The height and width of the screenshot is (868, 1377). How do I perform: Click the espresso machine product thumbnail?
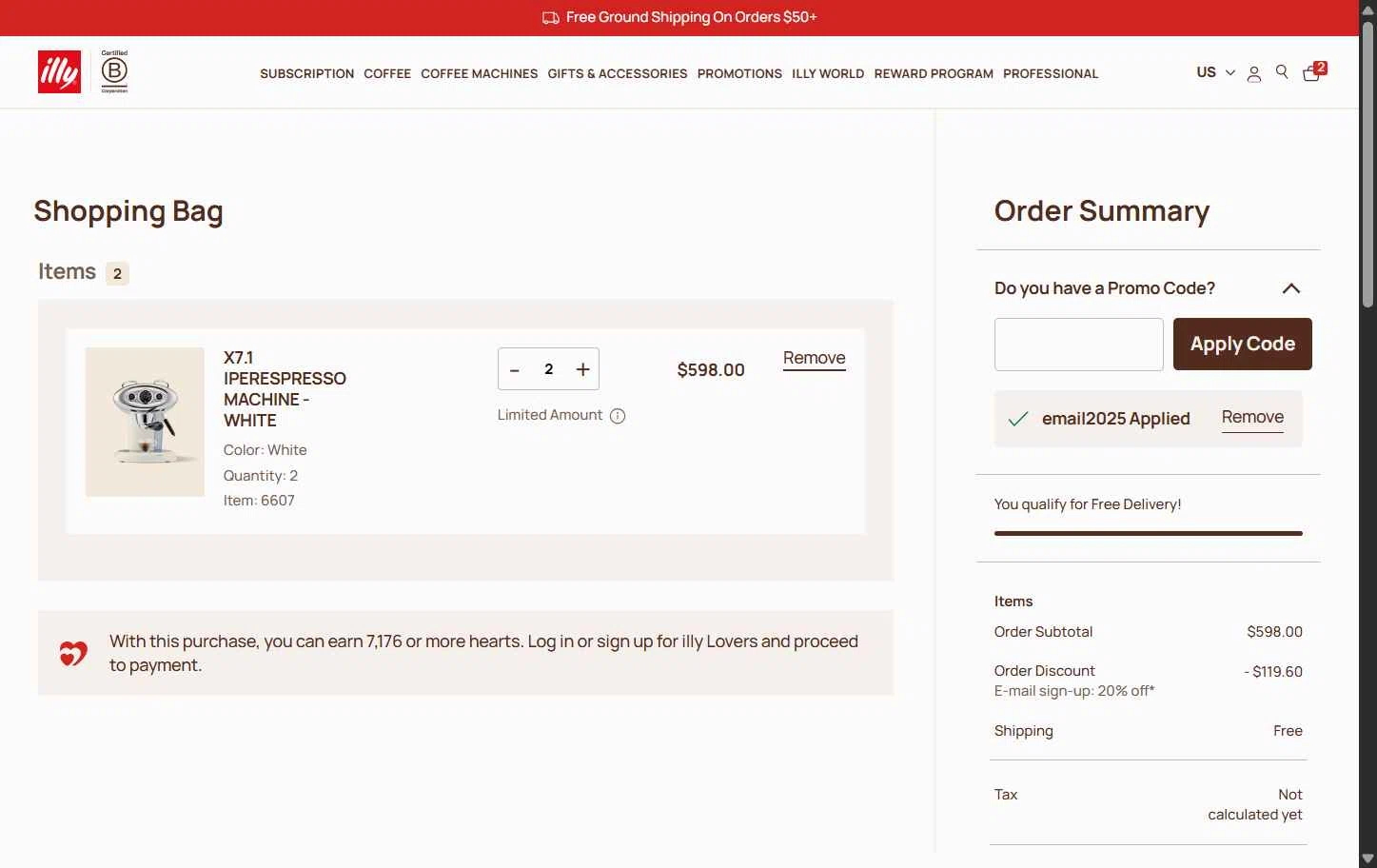145,422
